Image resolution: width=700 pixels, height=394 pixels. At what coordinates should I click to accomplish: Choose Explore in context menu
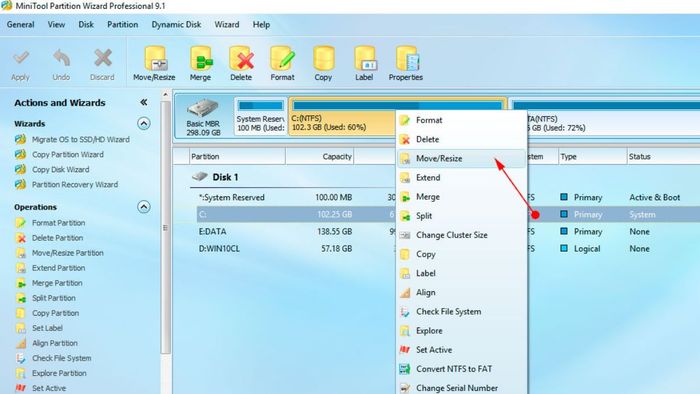point(461,331)
